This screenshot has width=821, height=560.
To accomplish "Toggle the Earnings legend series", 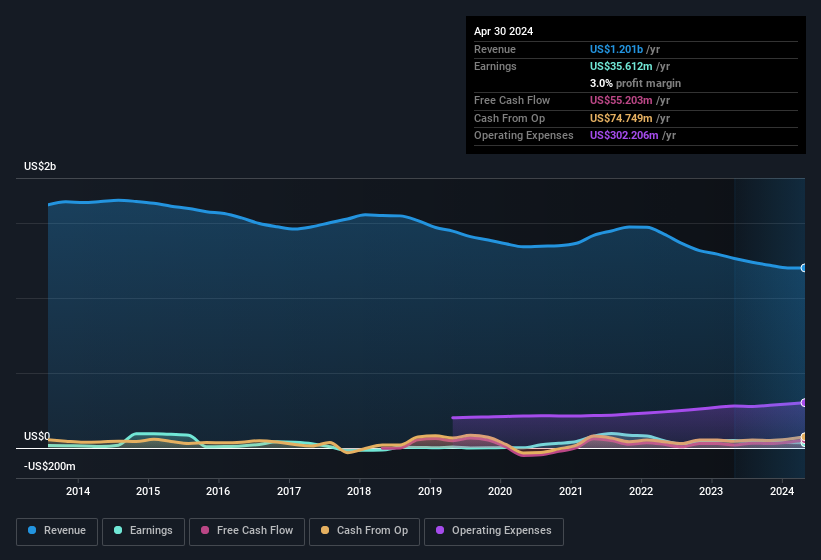I will [143, 531].
